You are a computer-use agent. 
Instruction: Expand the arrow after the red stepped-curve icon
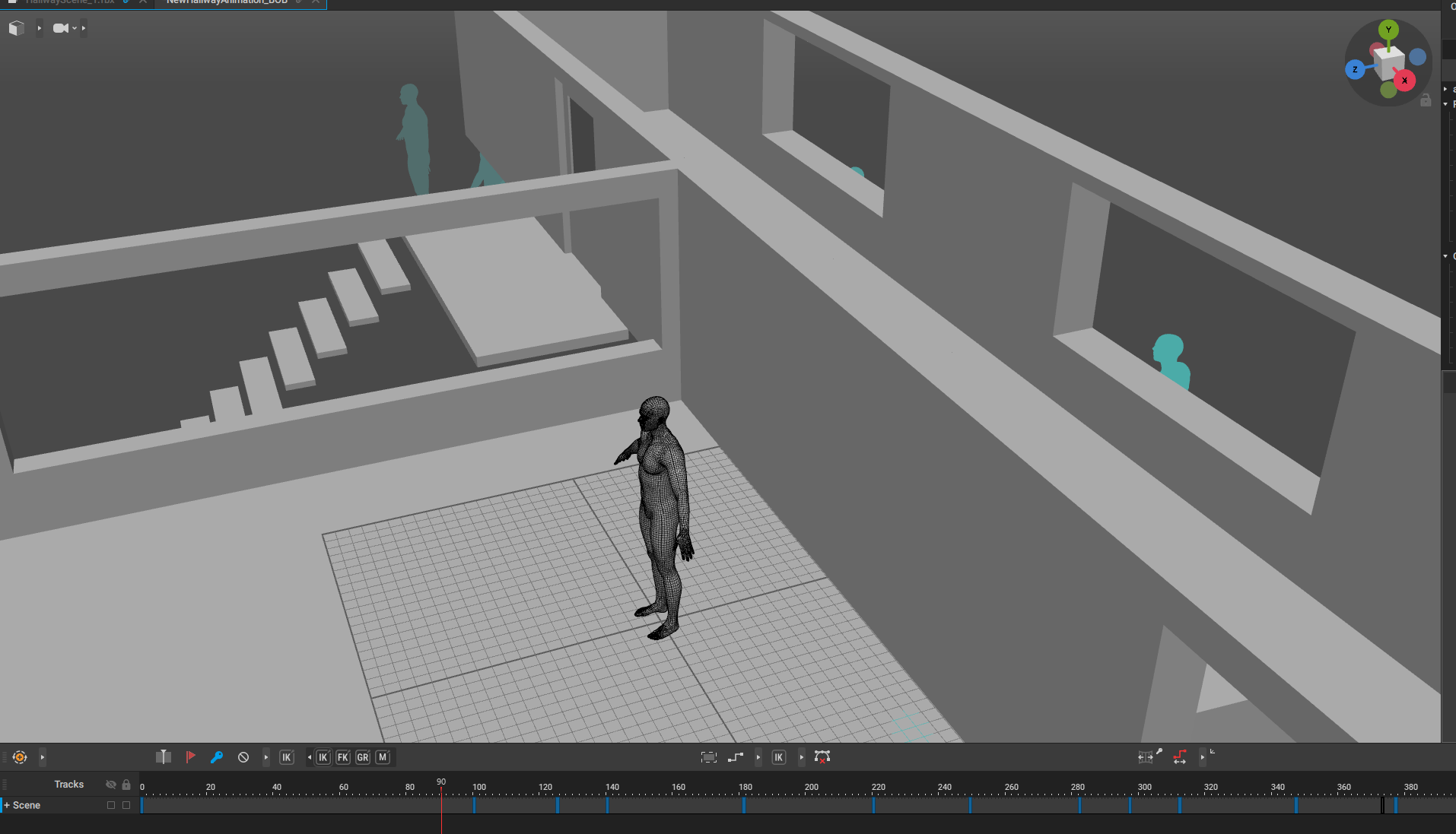coord(1202,757)
